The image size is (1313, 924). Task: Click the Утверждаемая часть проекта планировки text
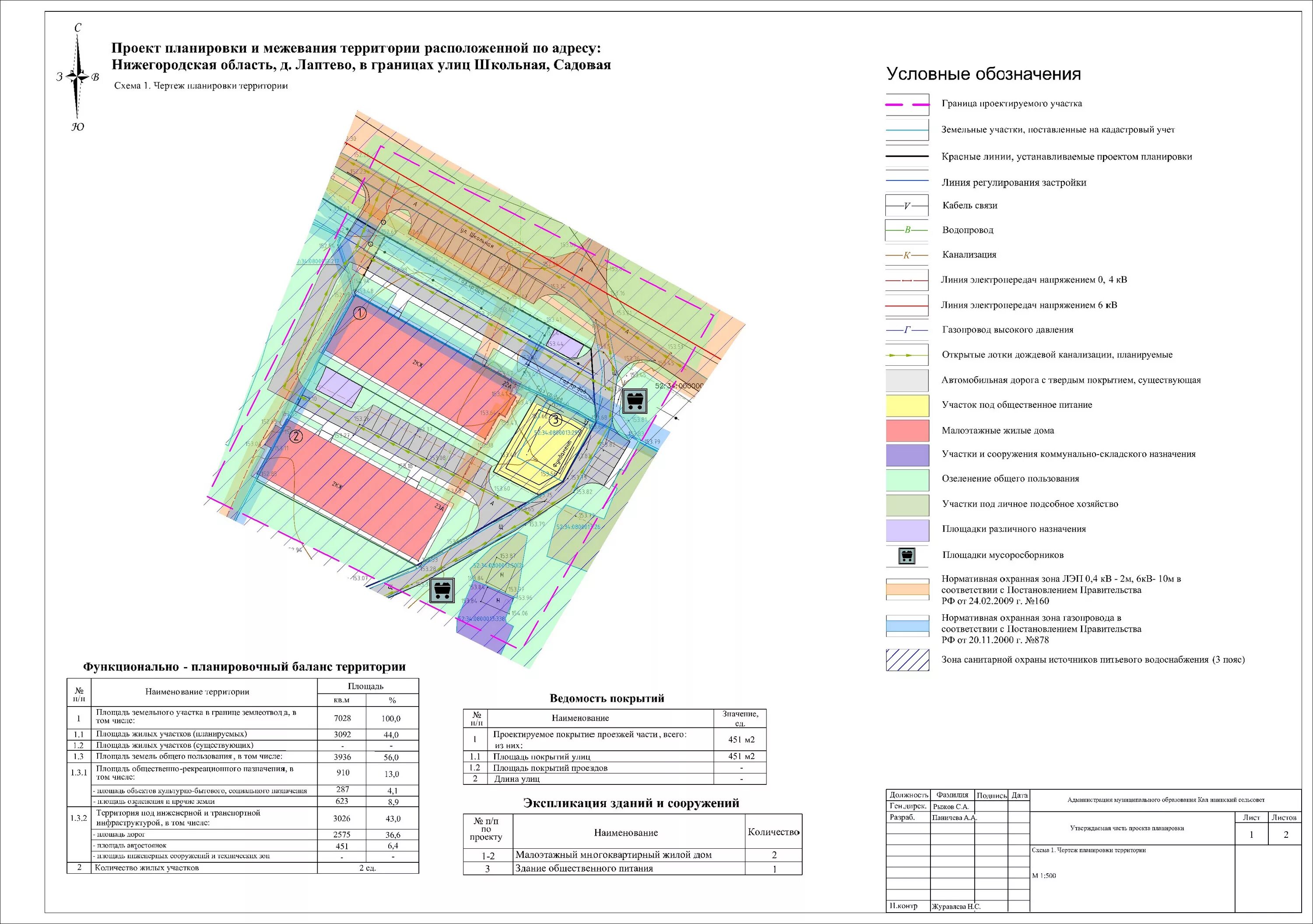pyautogui.click(x=1127, y=829)
